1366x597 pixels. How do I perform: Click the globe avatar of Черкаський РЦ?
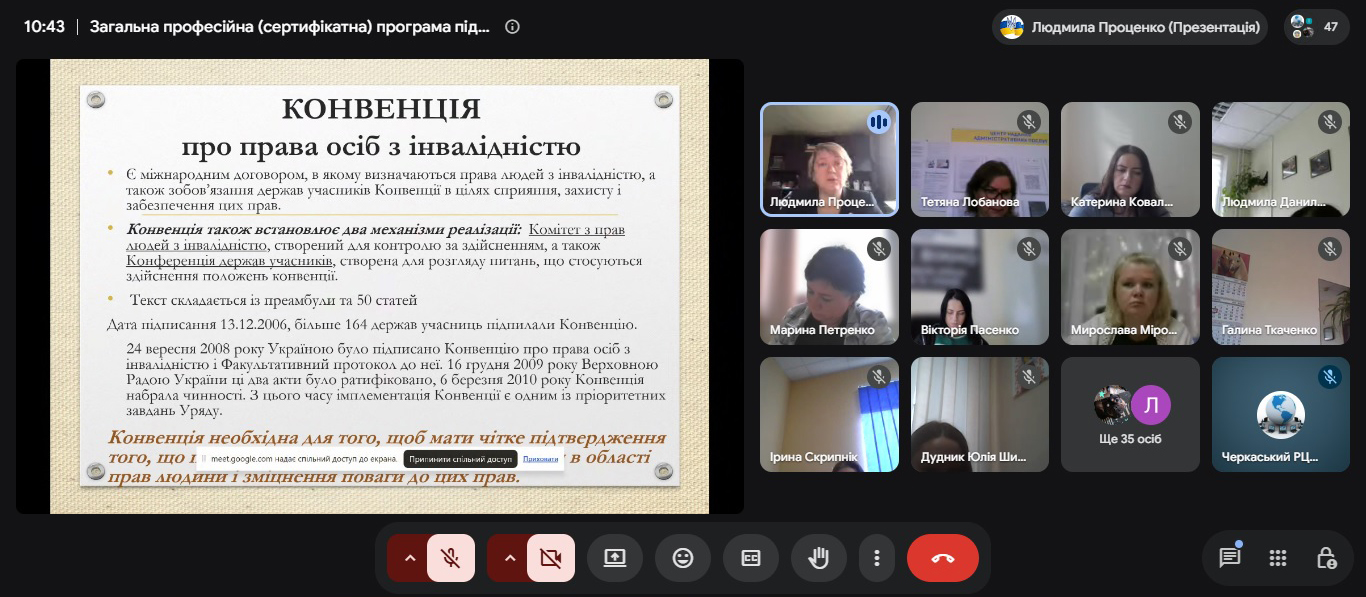1281,415
